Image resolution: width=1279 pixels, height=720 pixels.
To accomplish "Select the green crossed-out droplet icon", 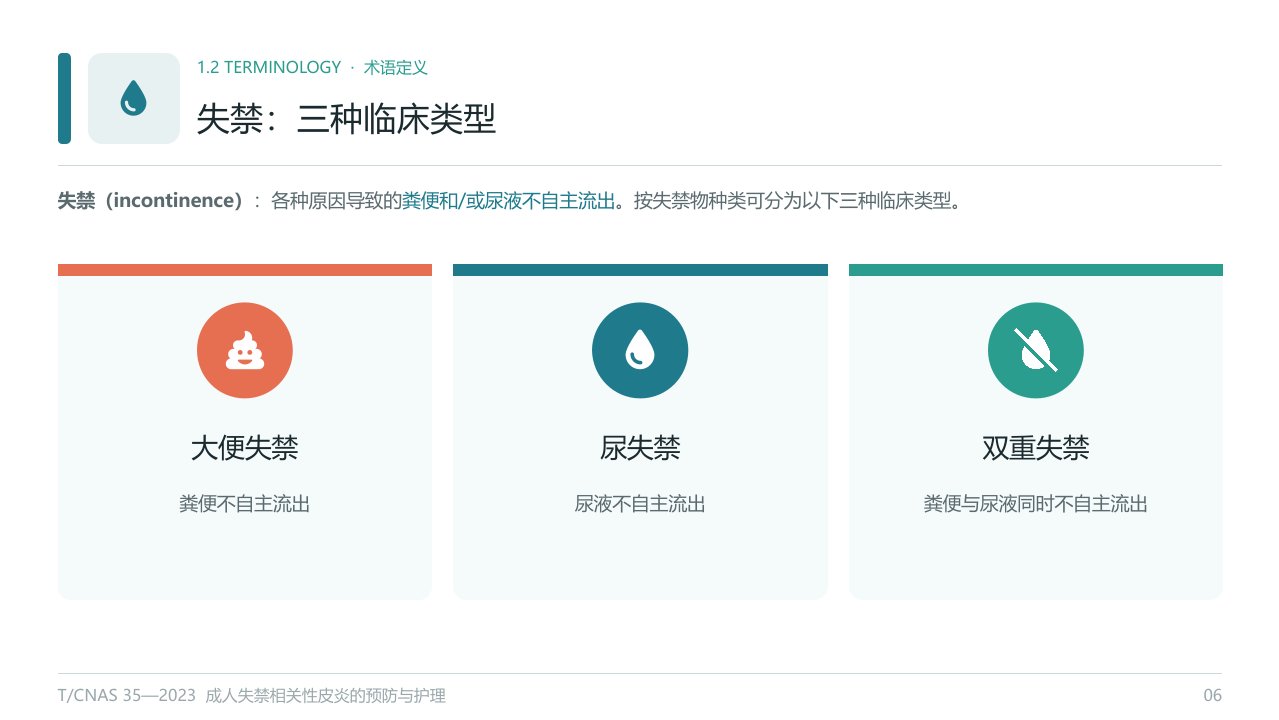I will point(1036,350).
